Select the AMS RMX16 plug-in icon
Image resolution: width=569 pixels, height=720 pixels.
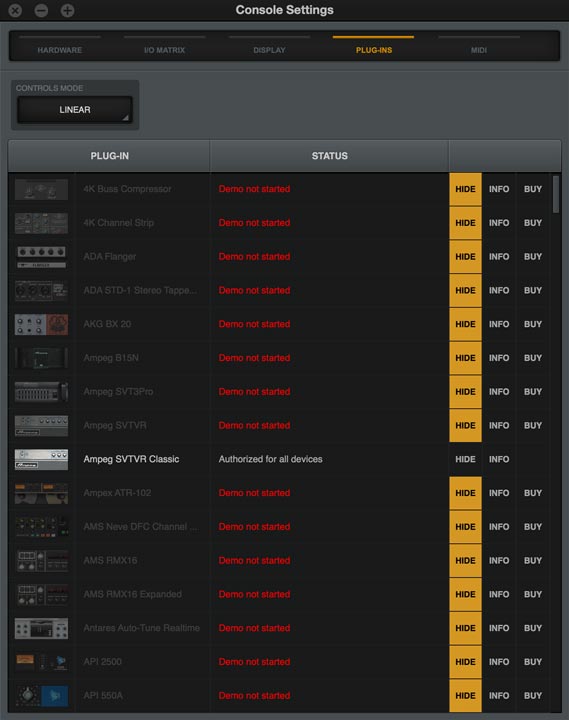point(41,561)
